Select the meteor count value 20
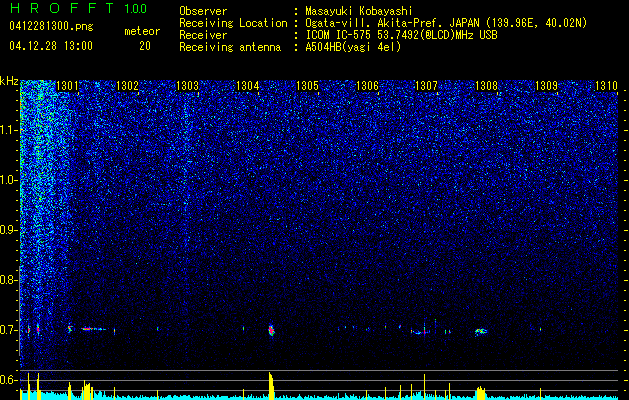The height and width of the screenshot is (400, 629). click(145, 46)
